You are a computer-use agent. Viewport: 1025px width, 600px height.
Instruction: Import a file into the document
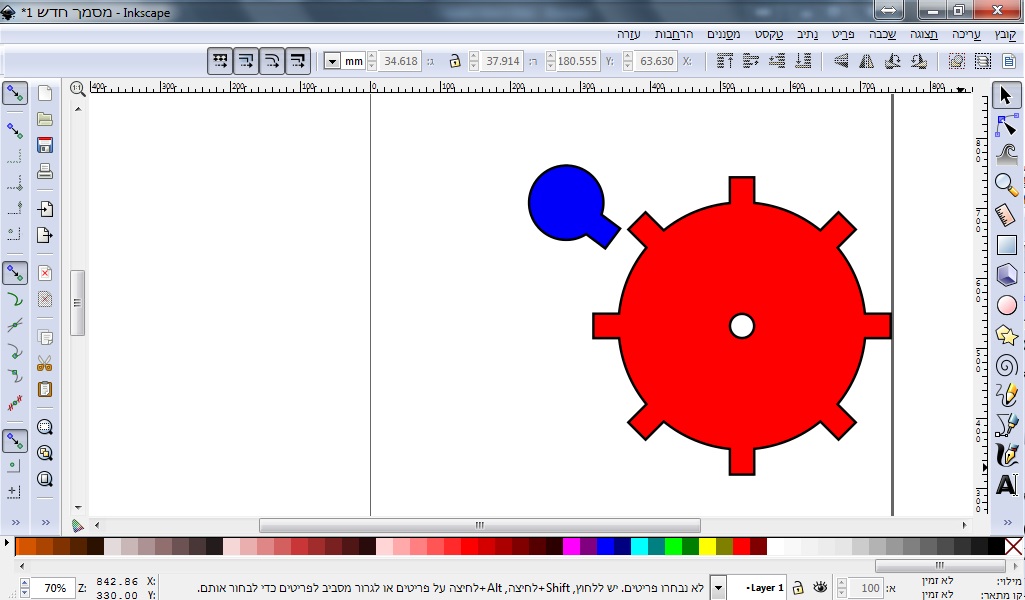tap(44, 209)
